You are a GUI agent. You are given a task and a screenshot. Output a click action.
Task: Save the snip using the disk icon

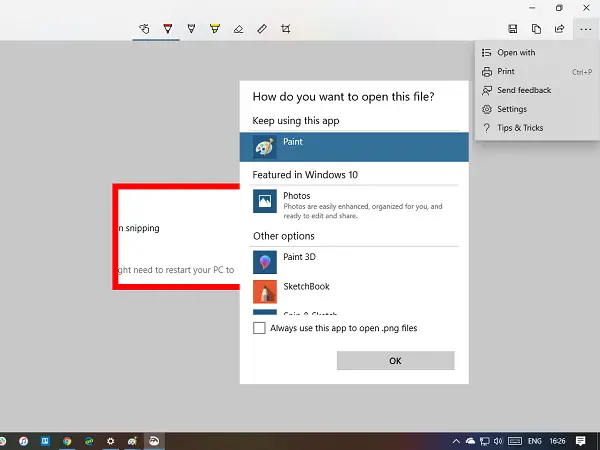513,29
